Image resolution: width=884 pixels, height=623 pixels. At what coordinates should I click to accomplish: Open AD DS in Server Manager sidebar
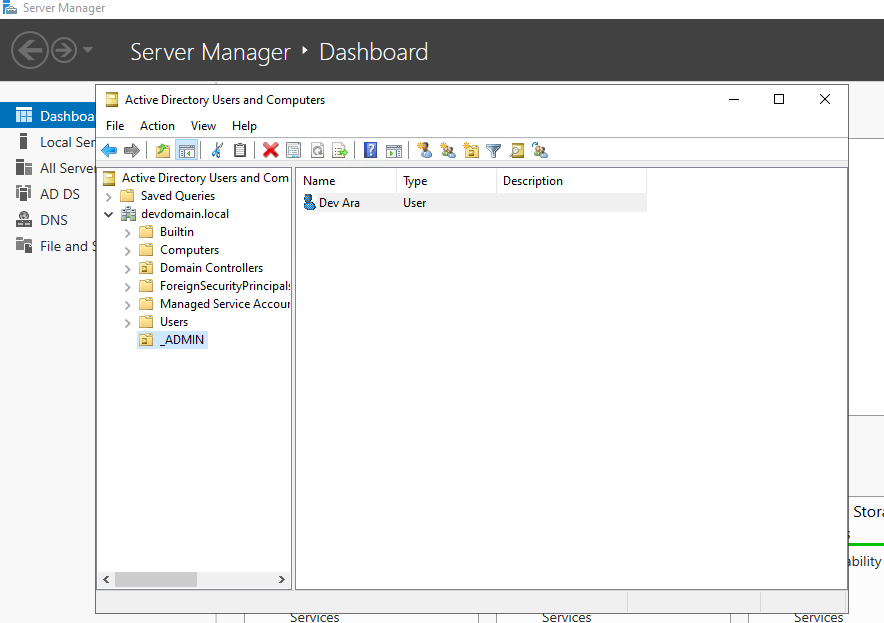pyautogui.click(x=48, y=194)
